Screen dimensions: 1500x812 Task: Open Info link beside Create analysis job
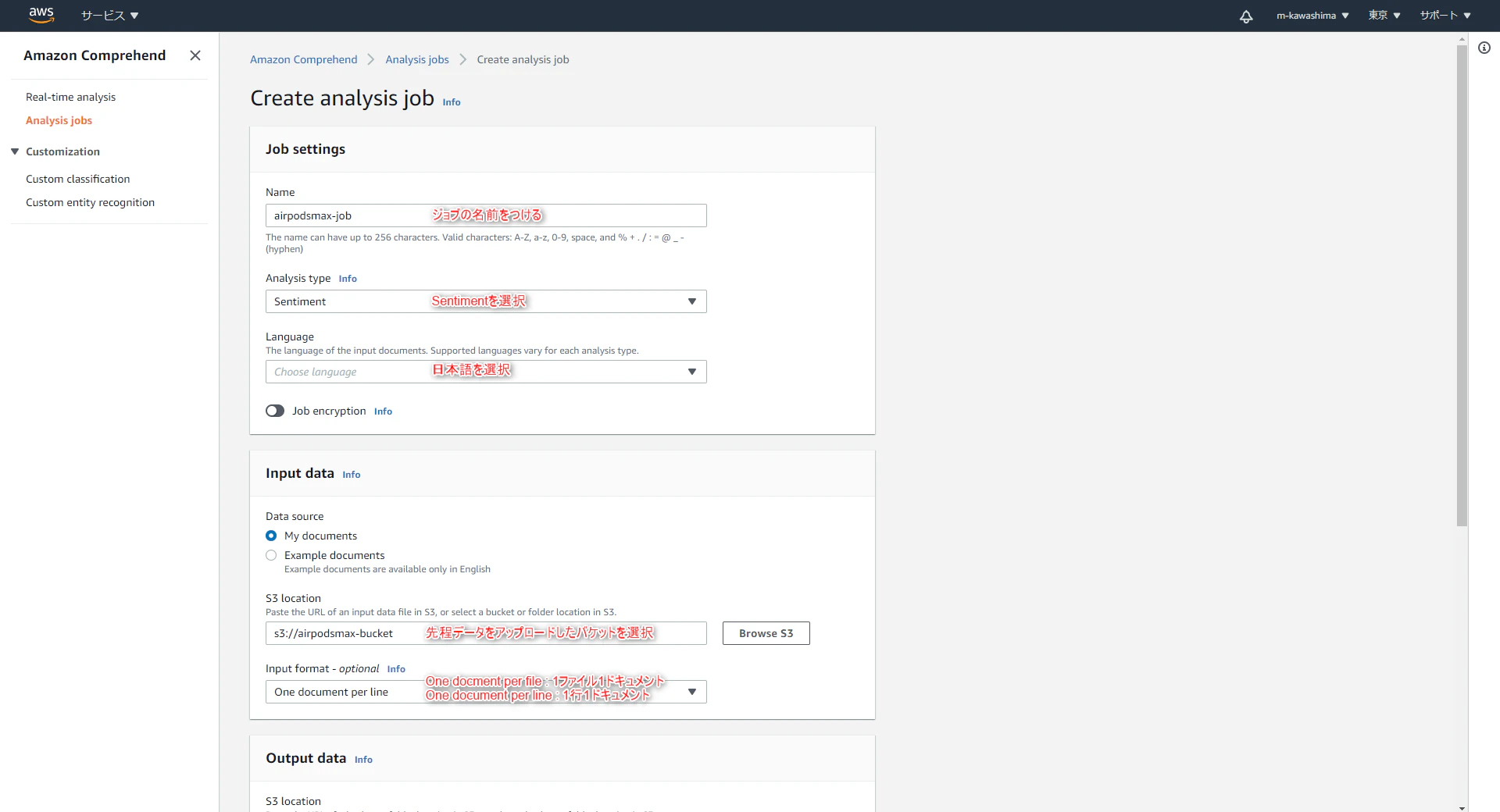coord(452,102)
